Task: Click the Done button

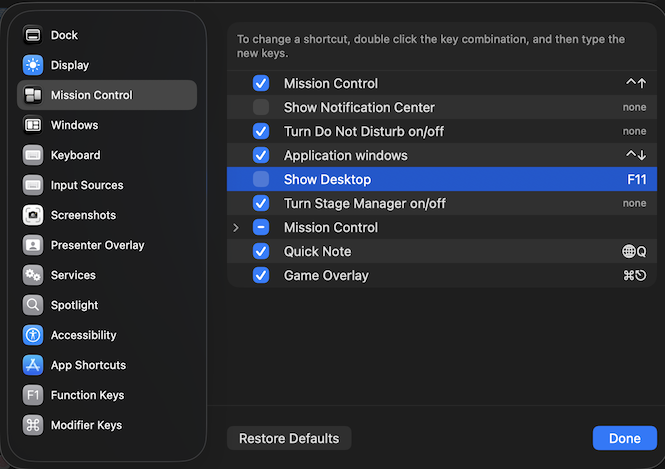Action: pos(624,438)
